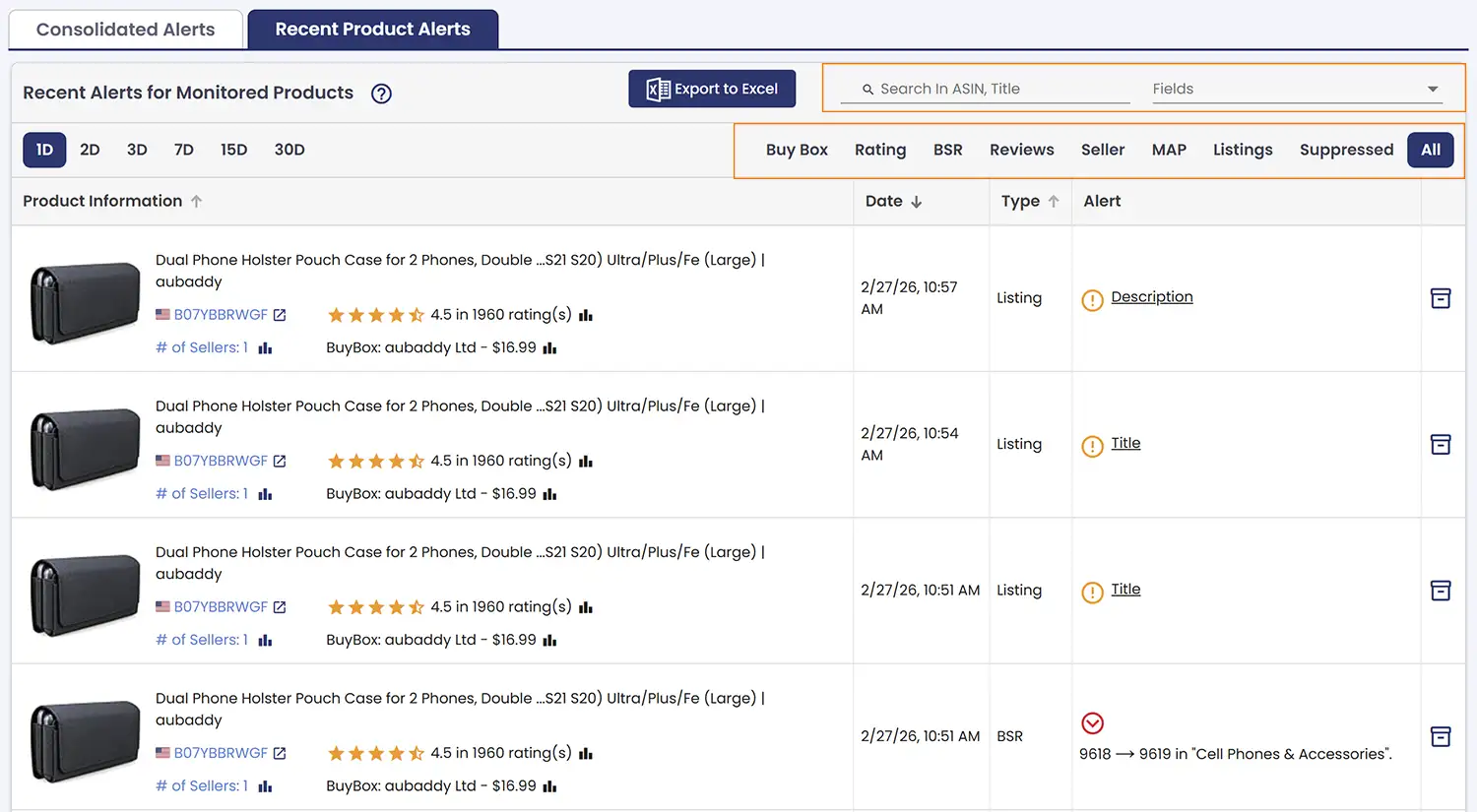Open the Description alert link
This screenshot has width=1477, height=812.
(1151, 297)
